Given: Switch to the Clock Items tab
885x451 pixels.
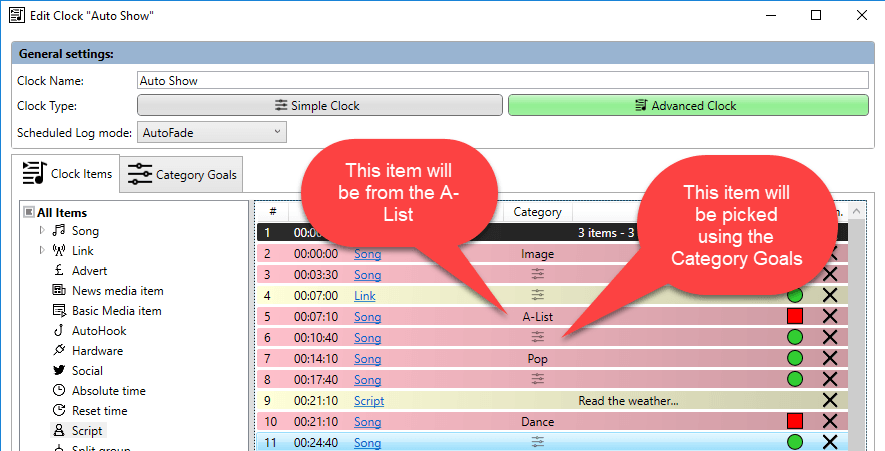Looking at the screenshot, I should point(65,173).
